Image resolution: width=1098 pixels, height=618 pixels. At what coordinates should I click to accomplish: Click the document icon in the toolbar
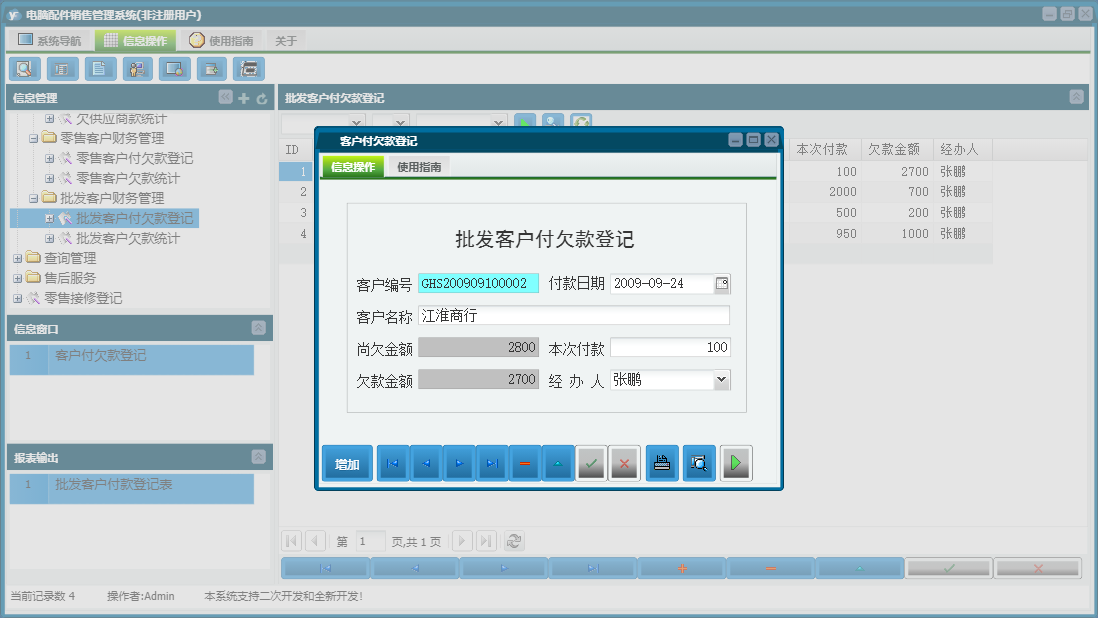pos(98,68)
